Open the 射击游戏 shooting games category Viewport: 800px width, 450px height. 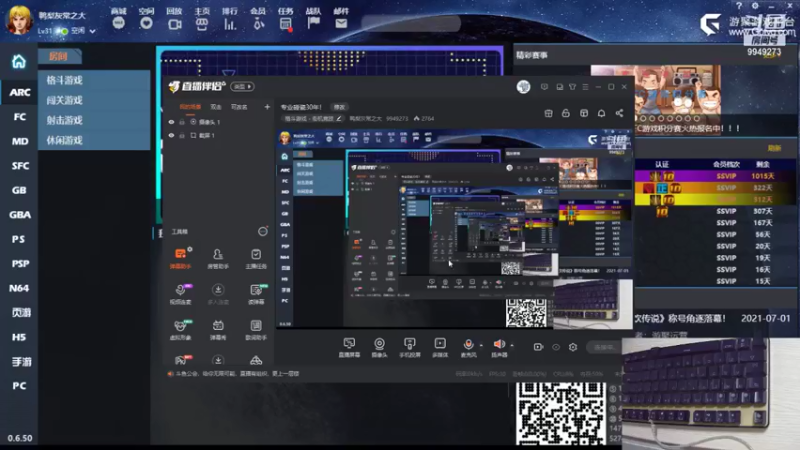pos(94,120)
